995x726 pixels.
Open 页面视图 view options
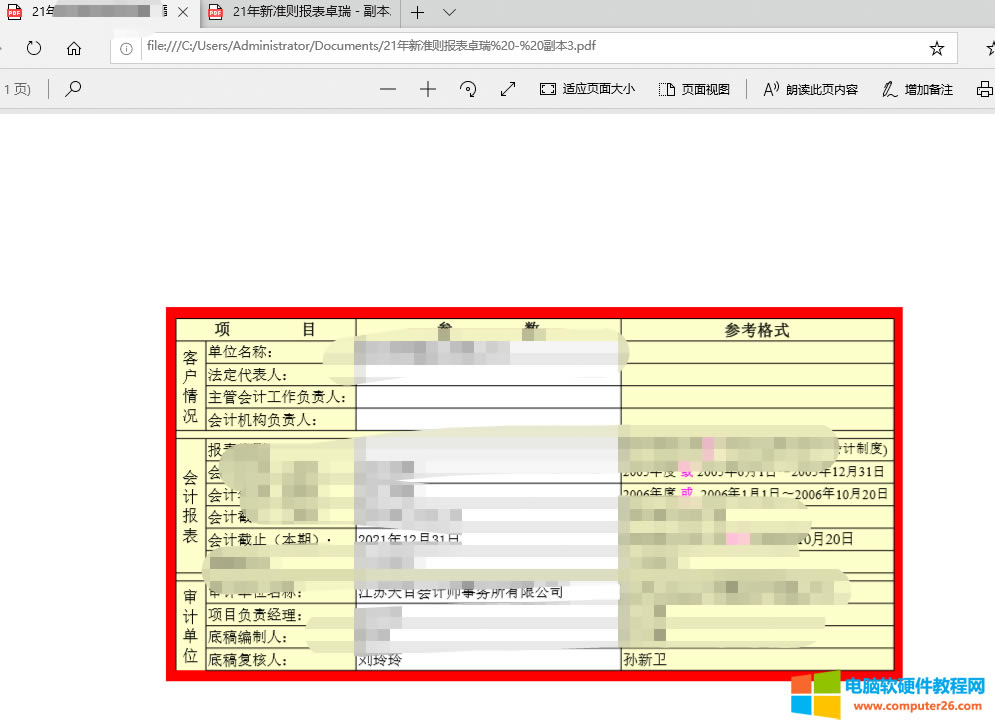point(694,89)
